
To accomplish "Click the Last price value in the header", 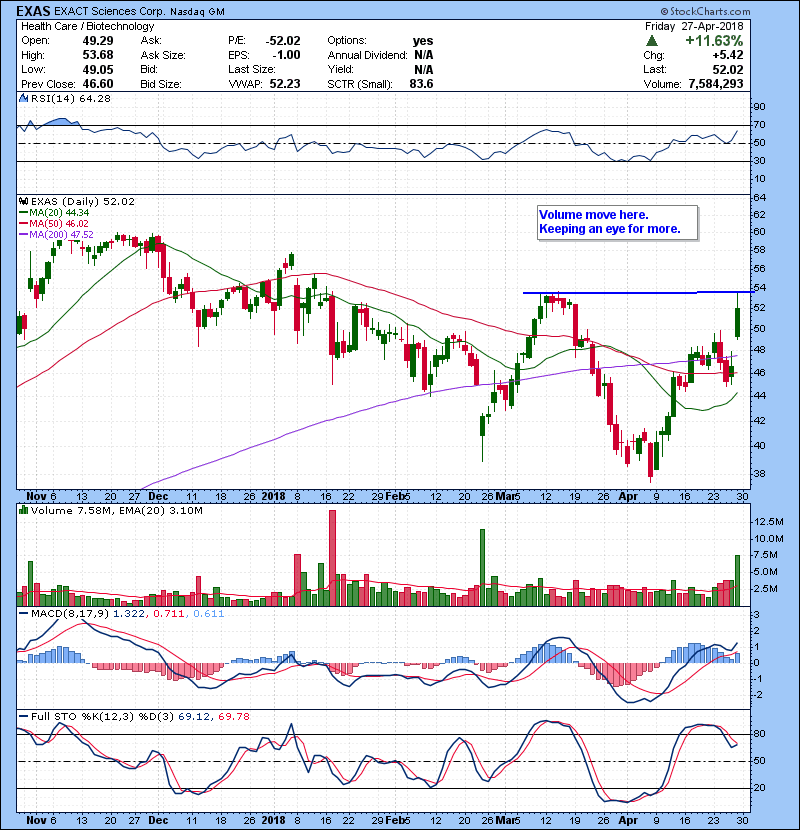I will 727,69.
